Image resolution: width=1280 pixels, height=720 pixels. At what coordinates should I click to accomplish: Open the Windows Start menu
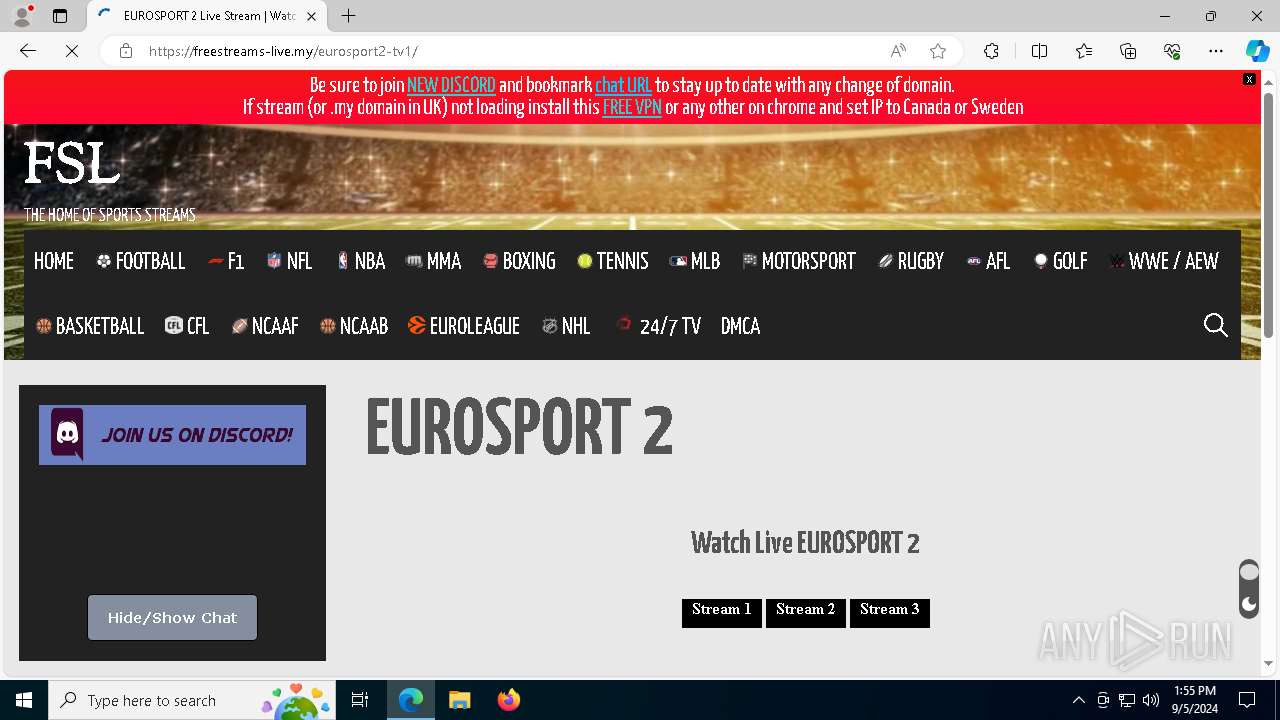[24, 700]
